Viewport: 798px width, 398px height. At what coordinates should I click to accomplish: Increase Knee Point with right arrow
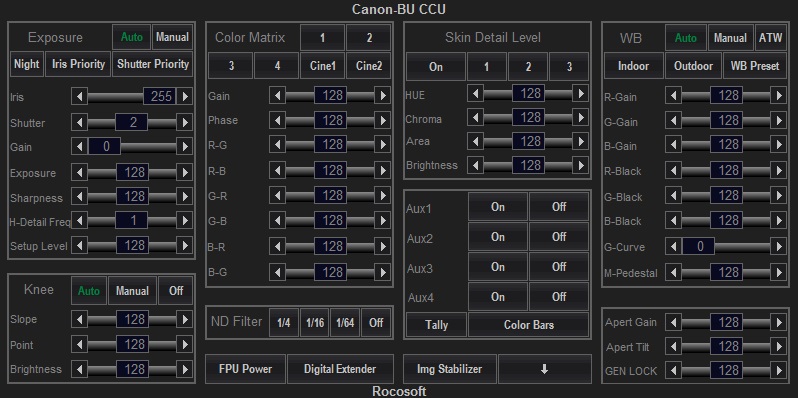[x=185, y=344]
